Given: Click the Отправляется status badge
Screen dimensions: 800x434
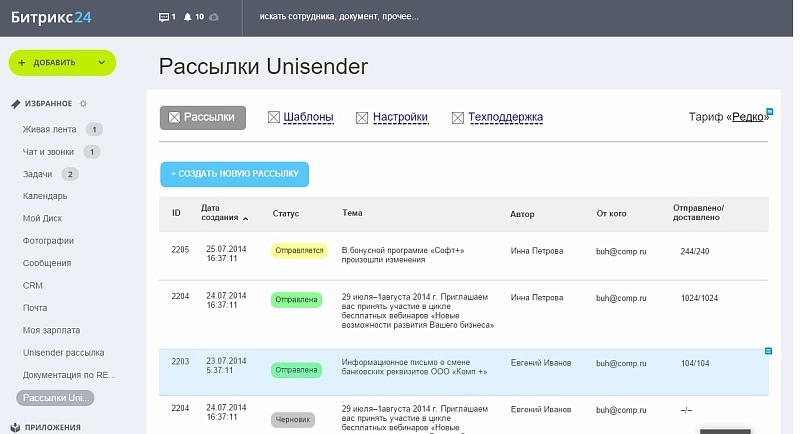Looking at the screenshot, I should tap(299, 251).
